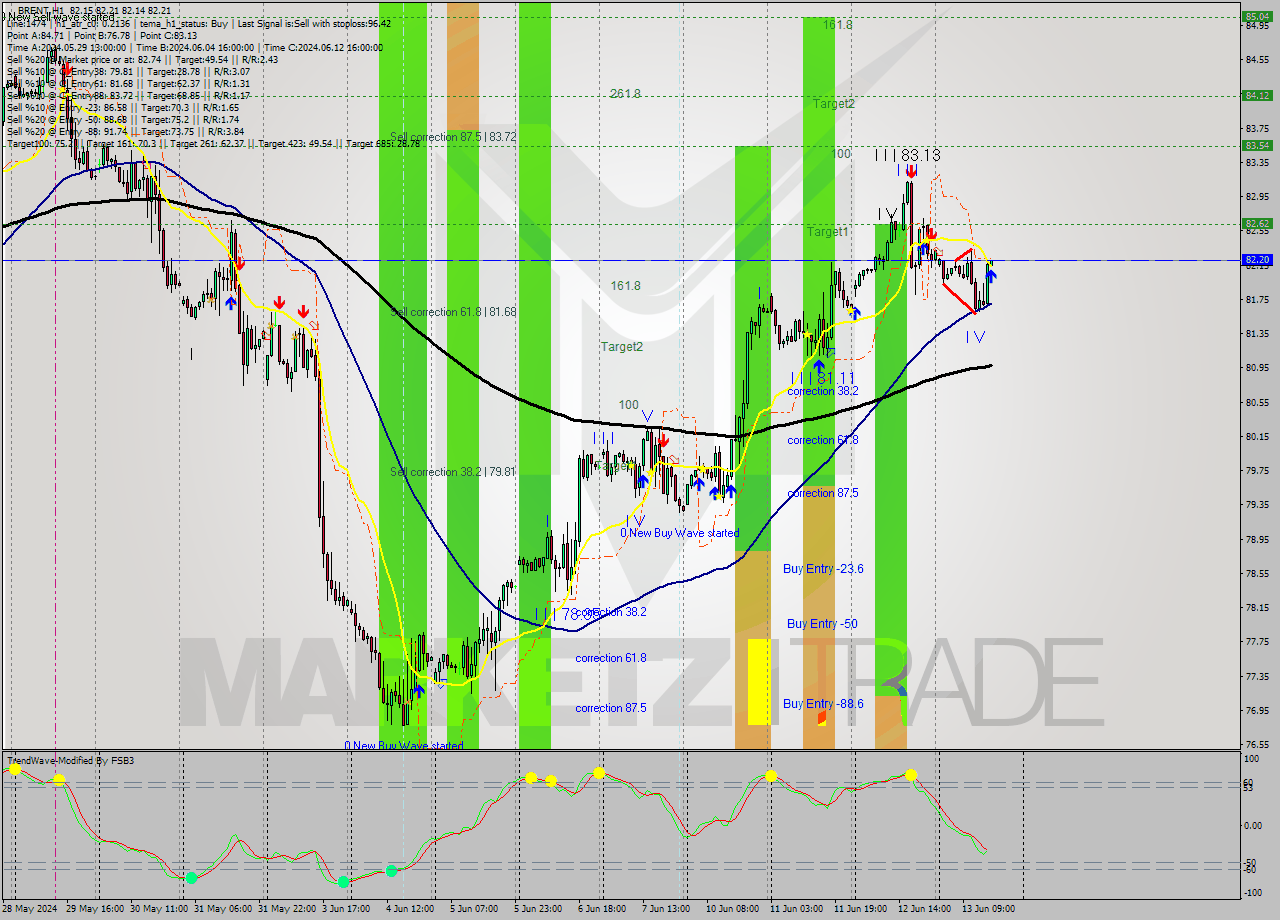Screen dimensions: 1280x920
Task: Click the 76.55 price scale value
Action: click(1258, 744)
